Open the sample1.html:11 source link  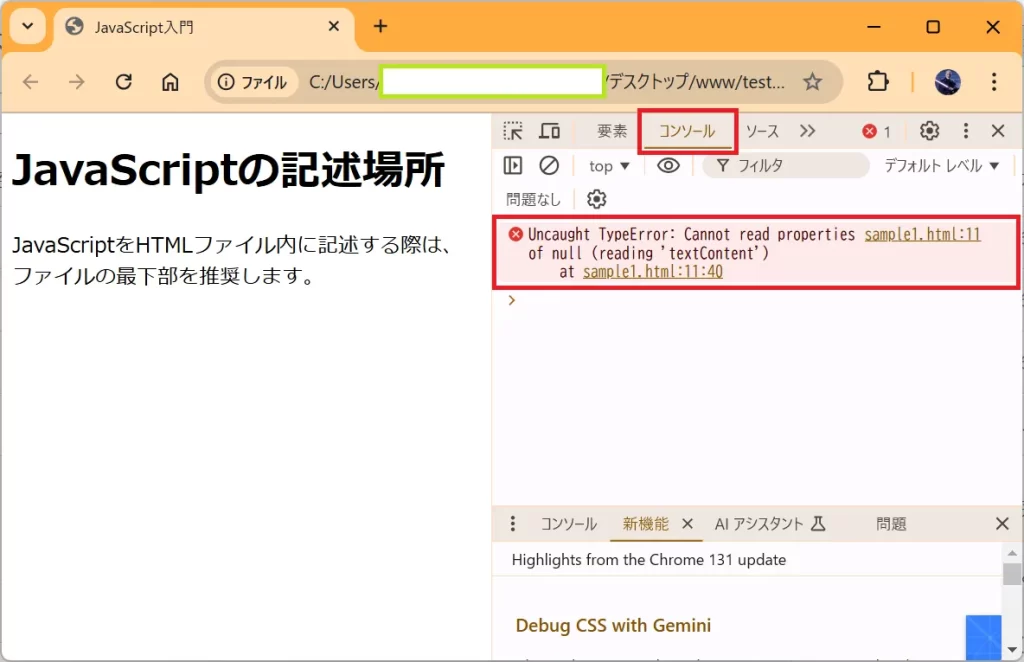(922, 235)
